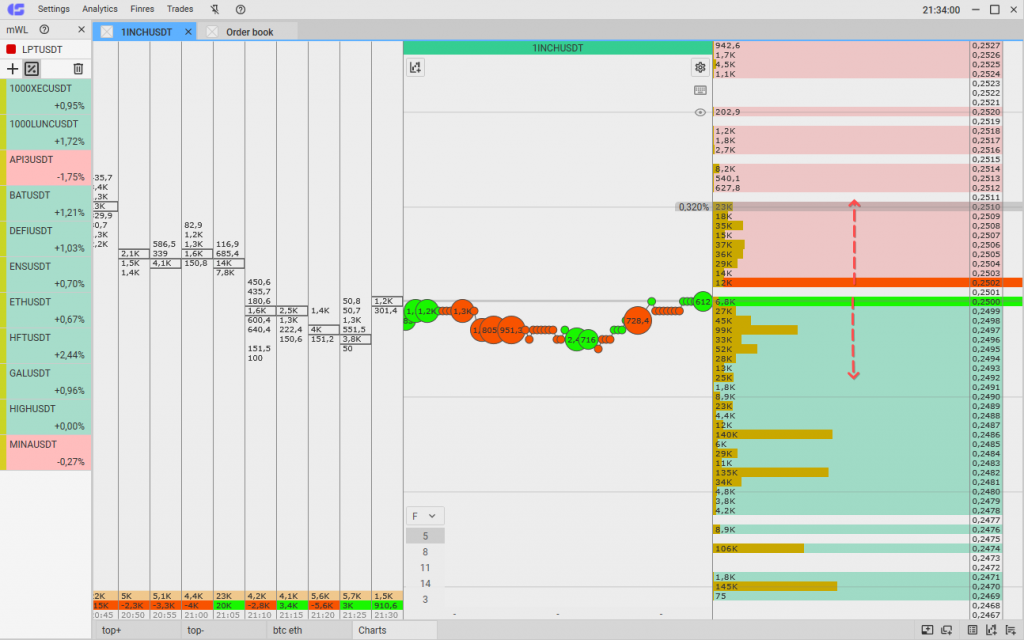The width and height of the screenshot is (1024, 640).
Task: Add a new symbol with plus icon
Action: 13,69
